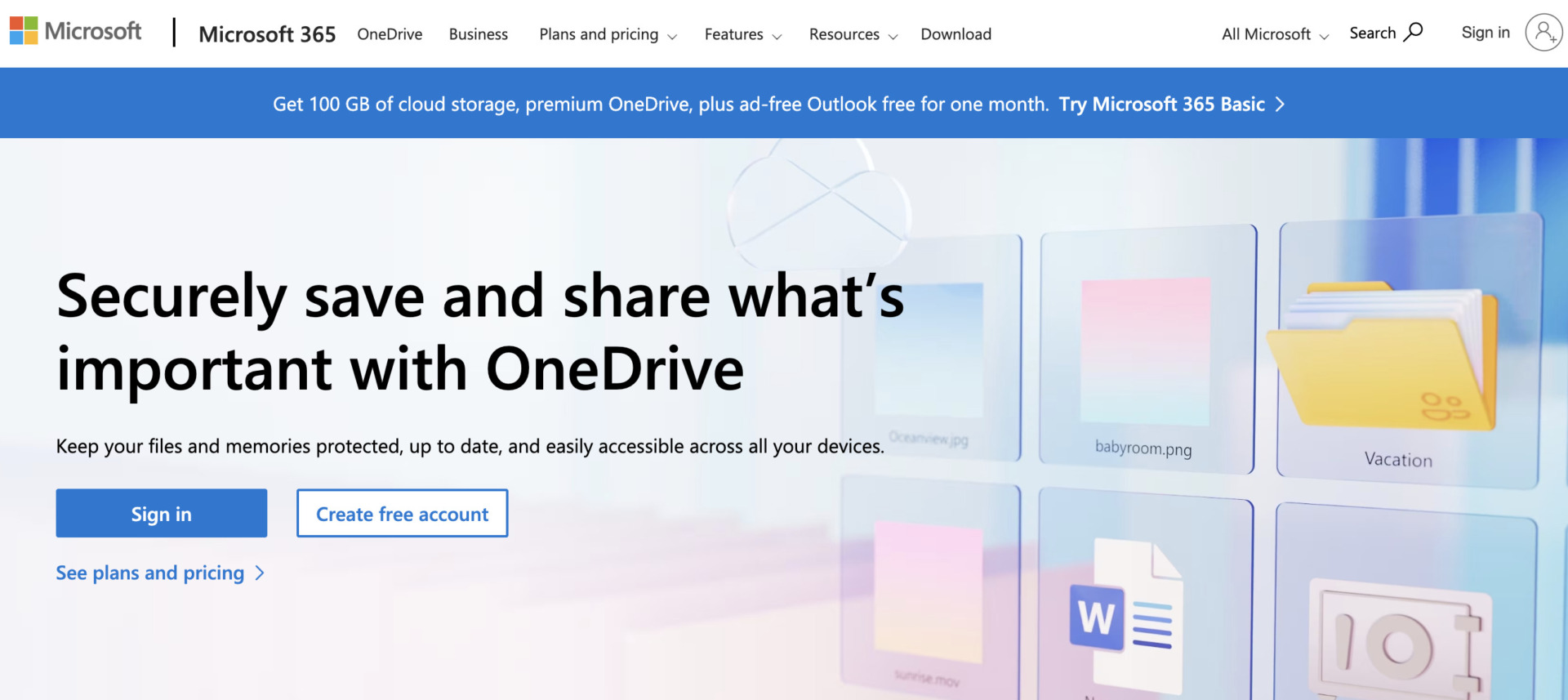This screenshot has width=1568, height=700.
Task: Click the sunrise.mov file tile
Action: 929,588
